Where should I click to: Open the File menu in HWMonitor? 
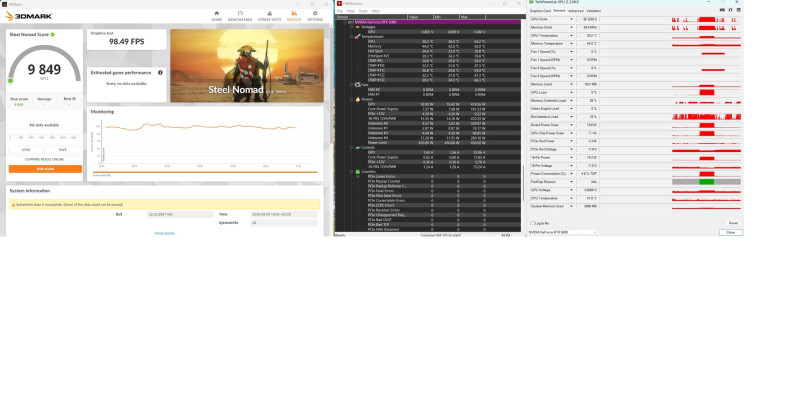(x=339, y=11)
